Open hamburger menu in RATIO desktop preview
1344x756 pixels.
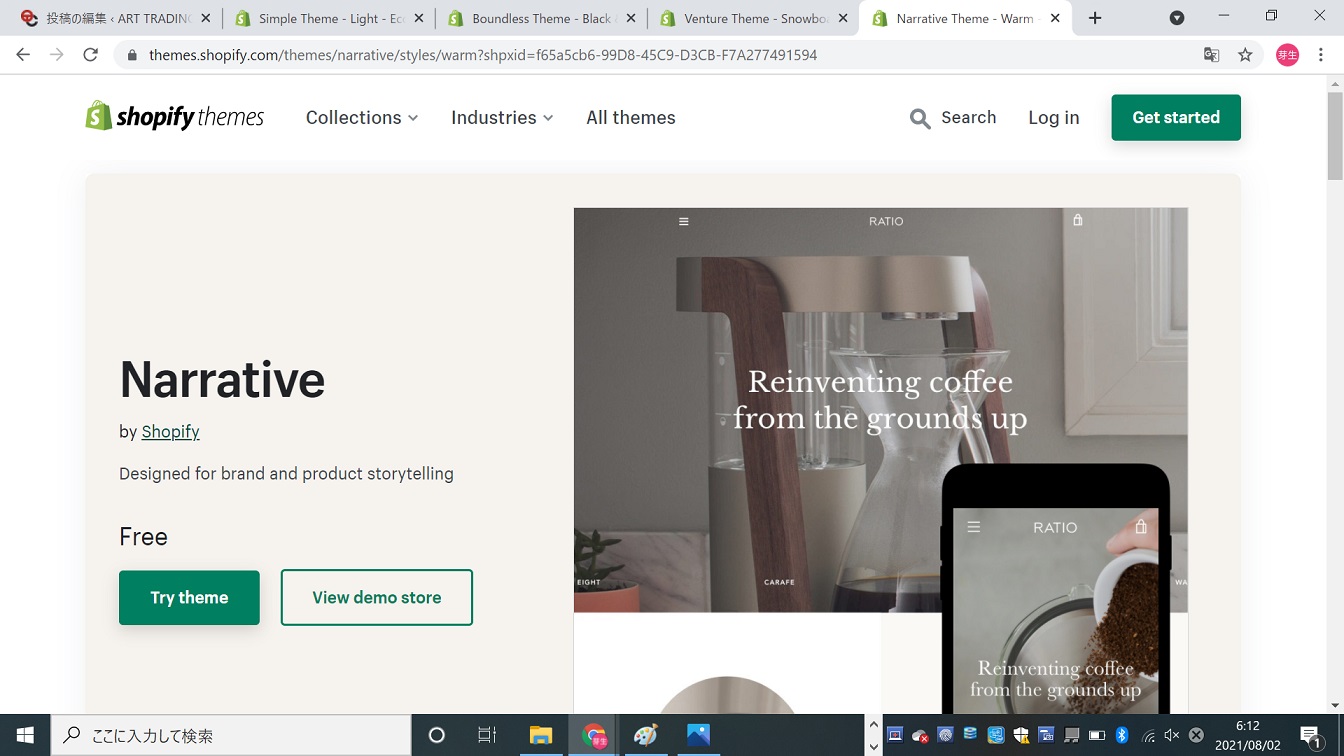point(684,222)
